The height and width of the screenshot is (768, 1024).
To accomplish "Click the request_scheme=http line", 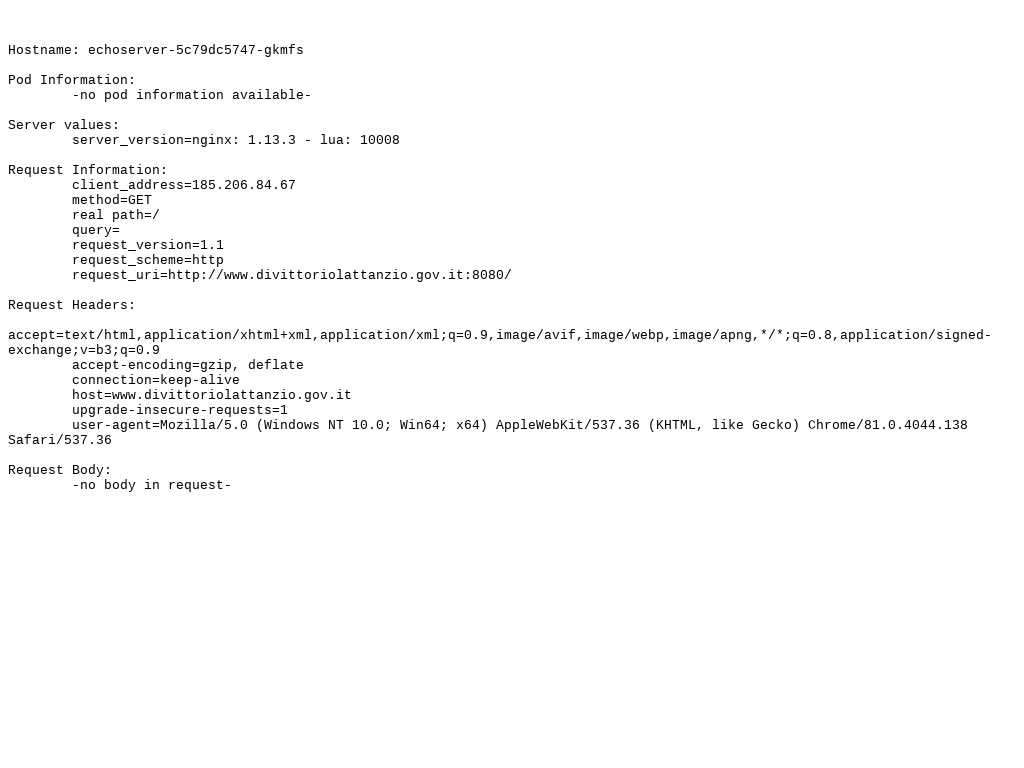I will click(148, 261).
